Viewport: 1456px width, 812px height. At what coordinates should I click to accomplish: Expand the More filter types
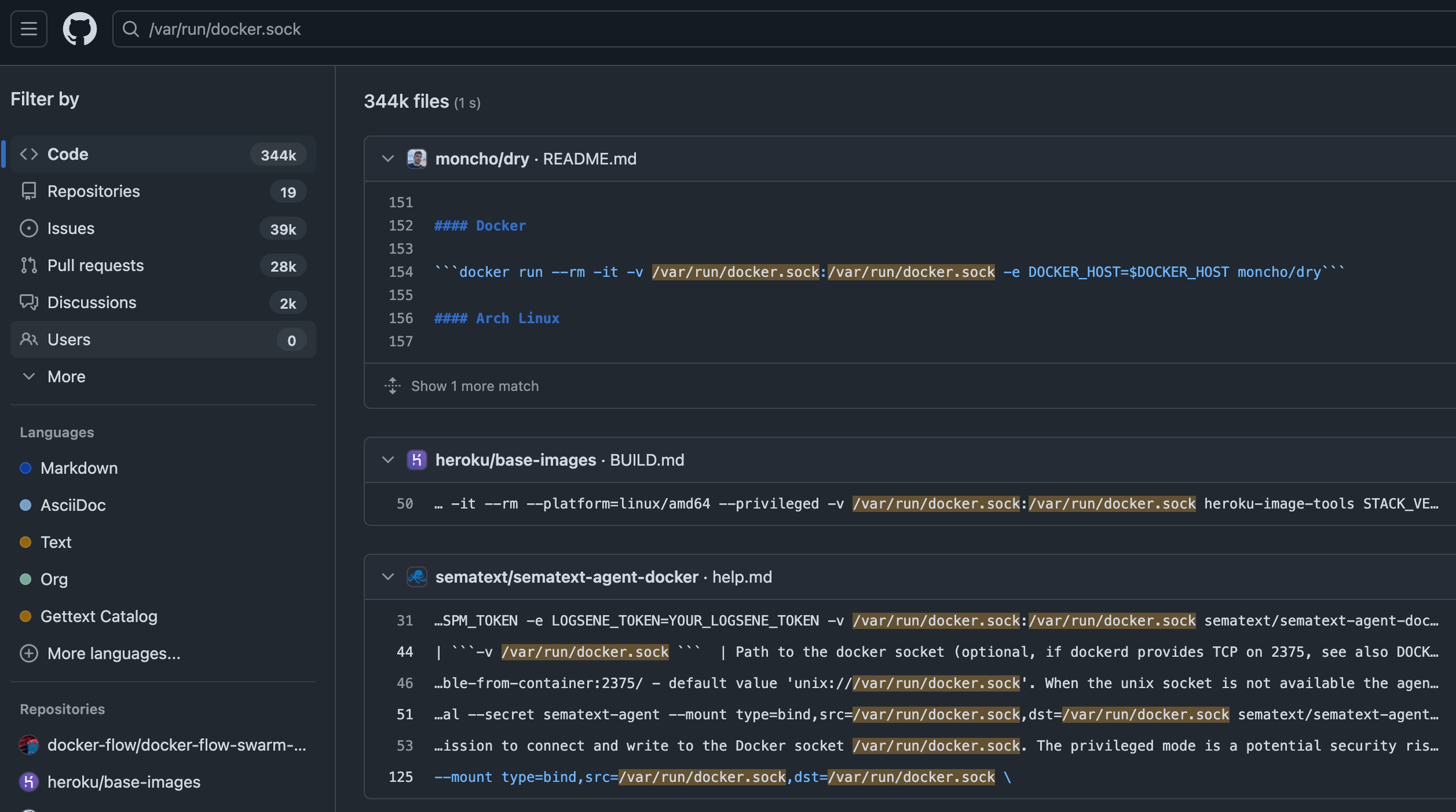click(x=163, y=376)
